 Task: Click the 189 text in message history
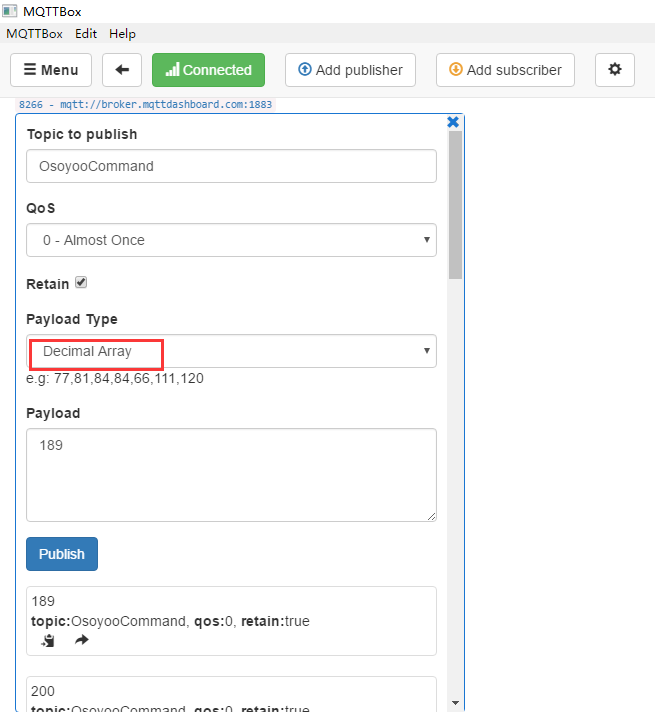click(x=43, y=601)
